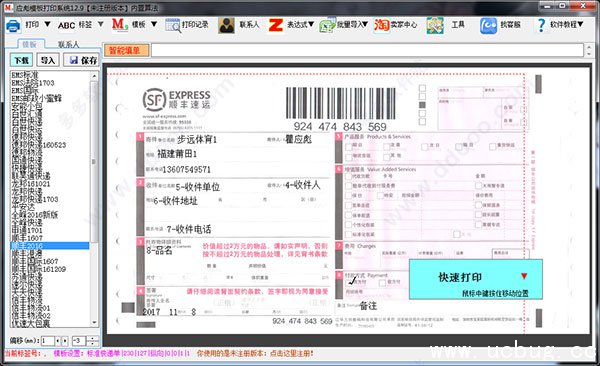Viewport: 600px width, 366px height.
Task: Select 顺丰国际161209 in template list
Action: [x=39, y=269]
